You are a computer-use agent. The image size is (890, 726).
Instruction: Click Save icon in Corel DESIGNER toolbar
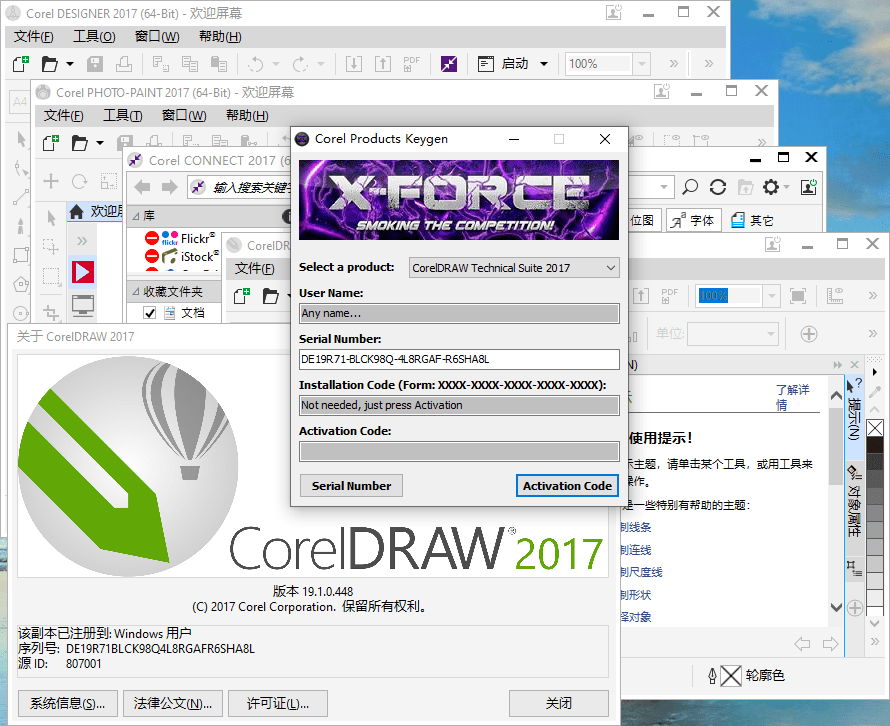(95, 64)
